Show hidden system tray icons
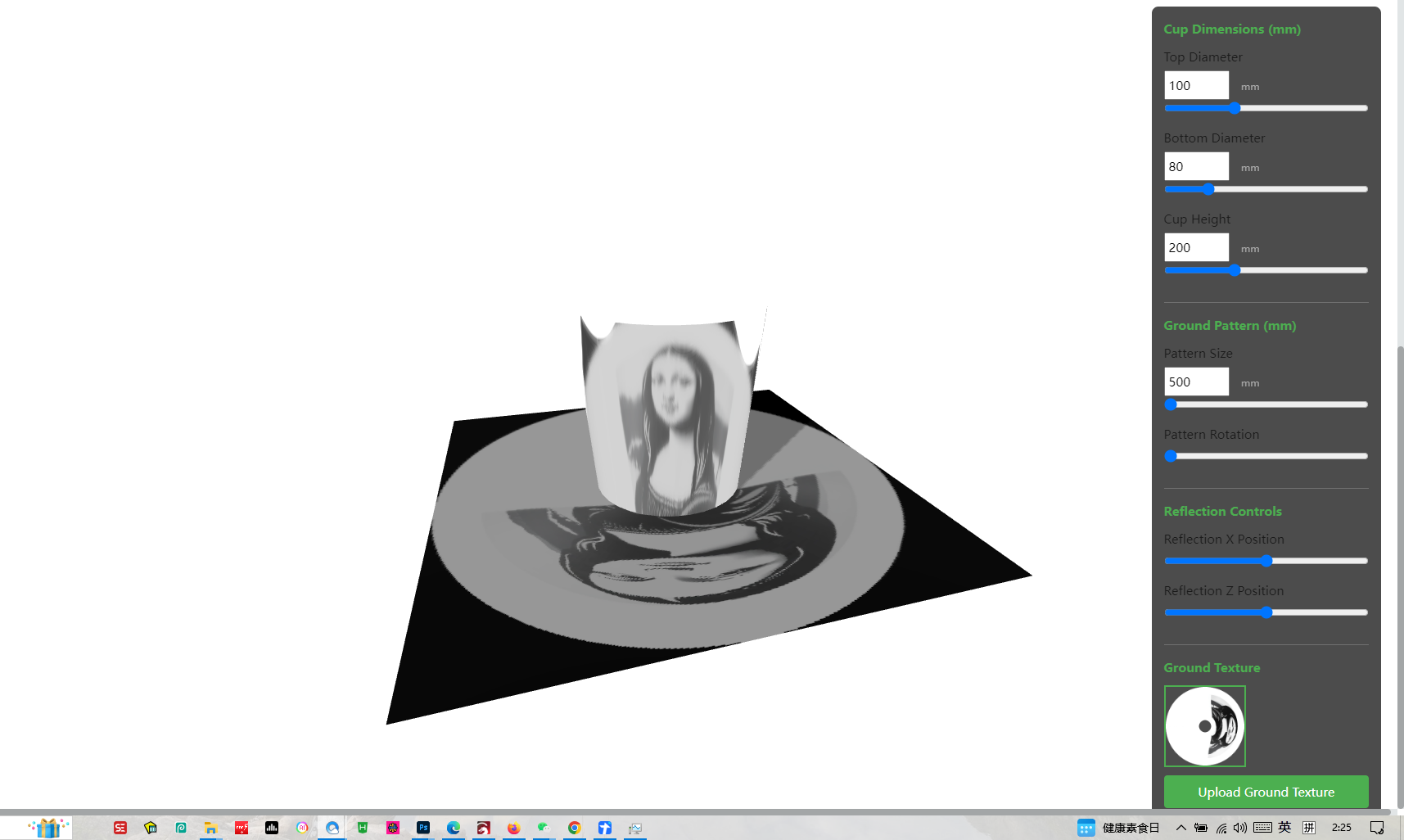This screenshot has width=1404, height=840. click(x=1181, y=828)
